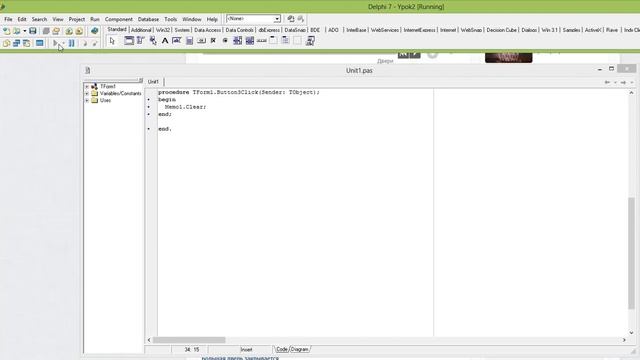The image size is (640, 360).
Task: Click the vertical scrollbar thumb in editor
Action: pos(631,253)
